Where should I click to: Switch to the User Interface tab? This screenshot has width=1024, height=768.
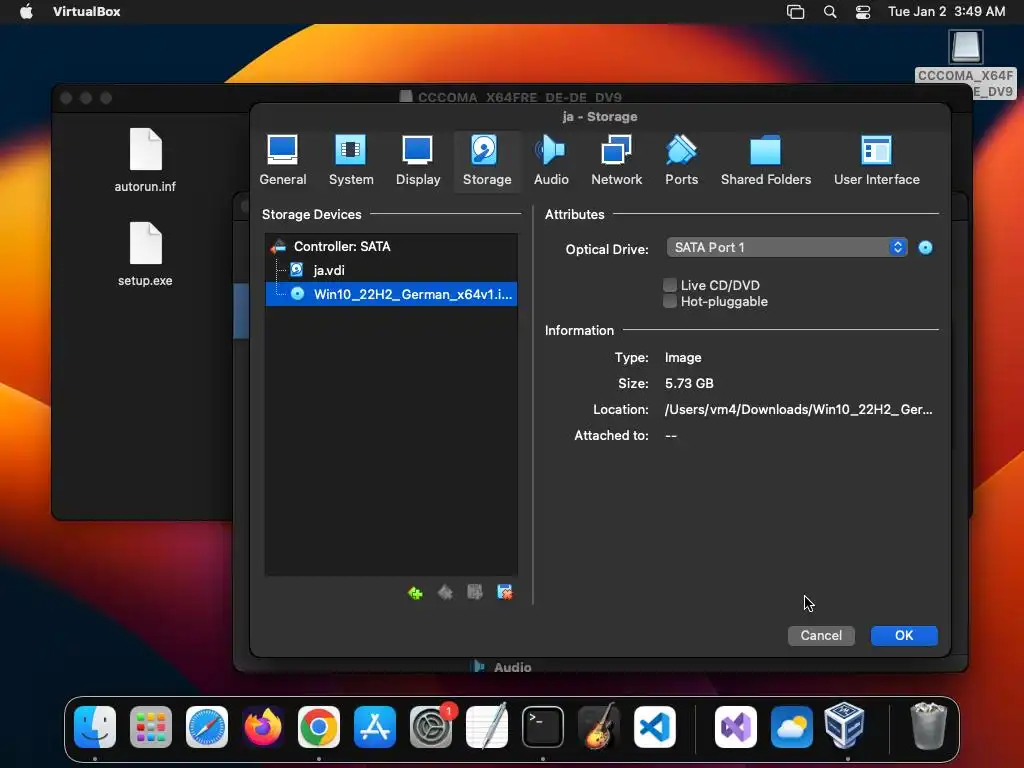[876, 161]
